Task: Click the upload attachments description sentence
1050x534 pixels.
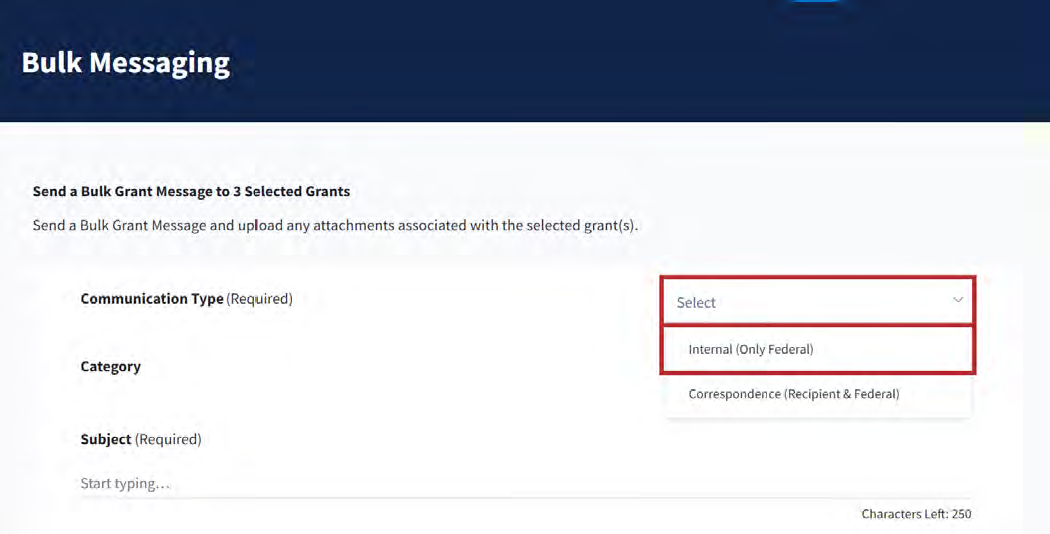Action: 335,225
